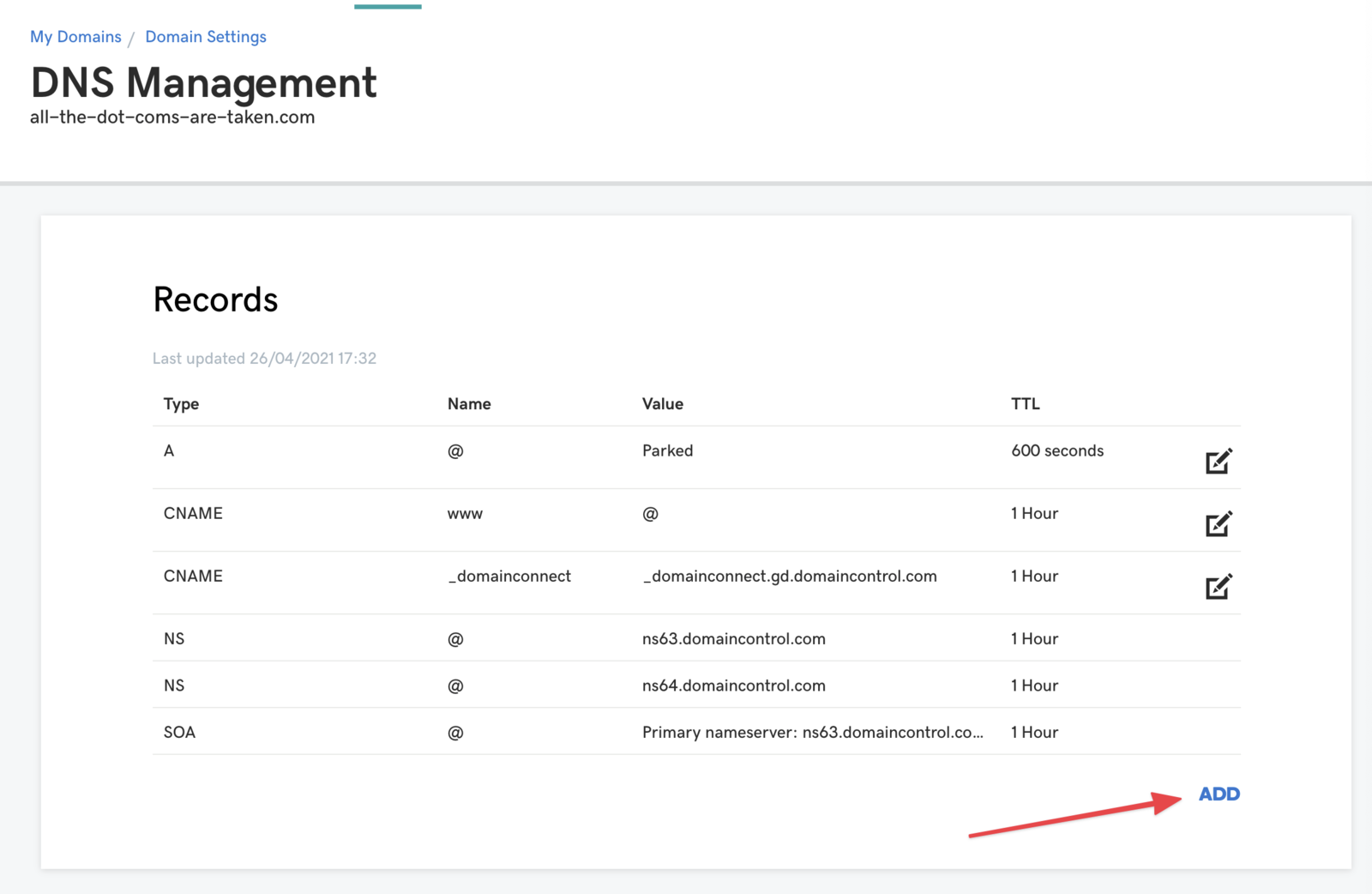1372x894 pixels.
Task: Click the Last updated timestamp text
Action: (264, 359)
